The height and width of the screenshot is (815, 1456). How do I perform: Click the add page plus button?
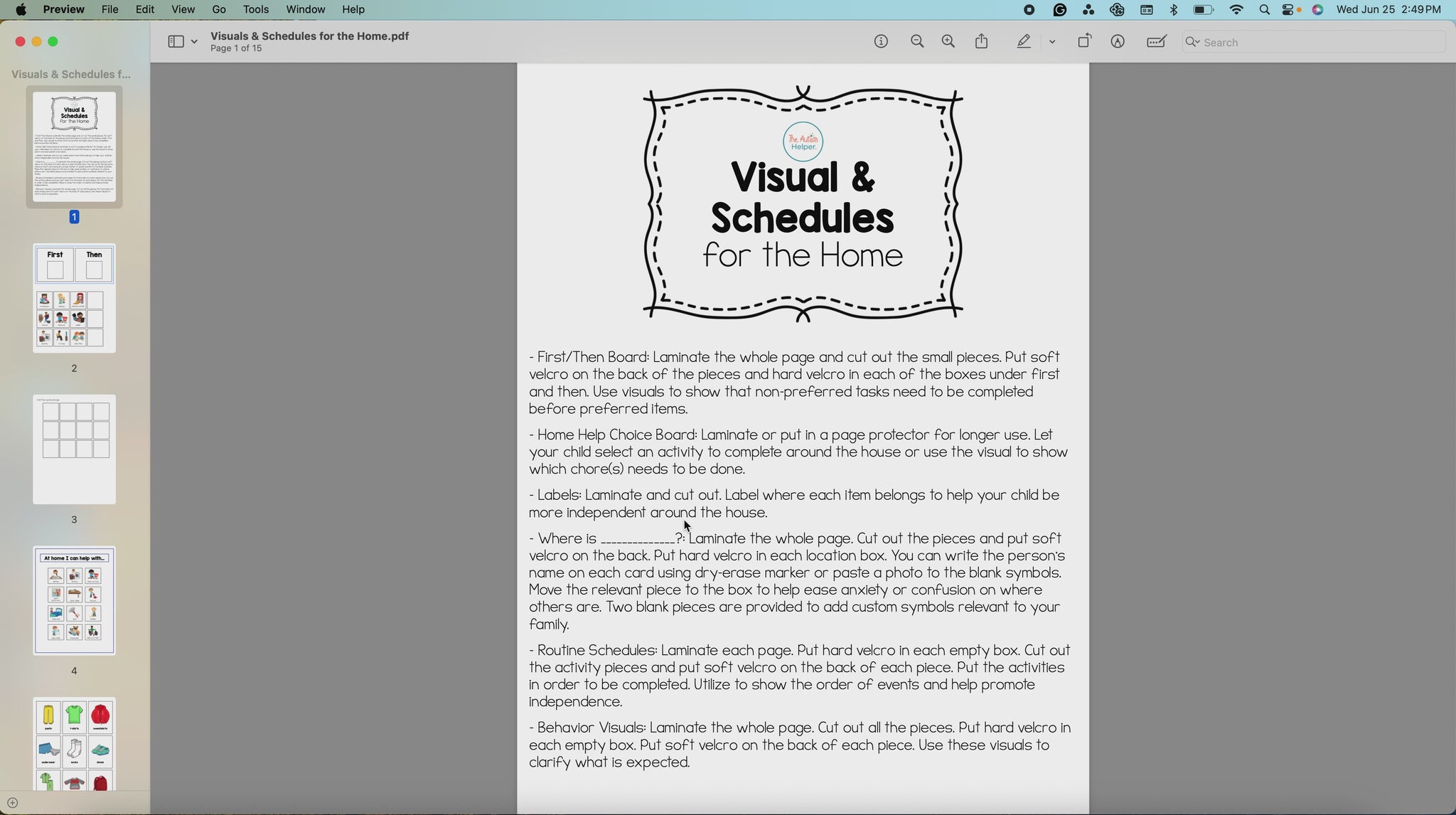coord(12,803)
